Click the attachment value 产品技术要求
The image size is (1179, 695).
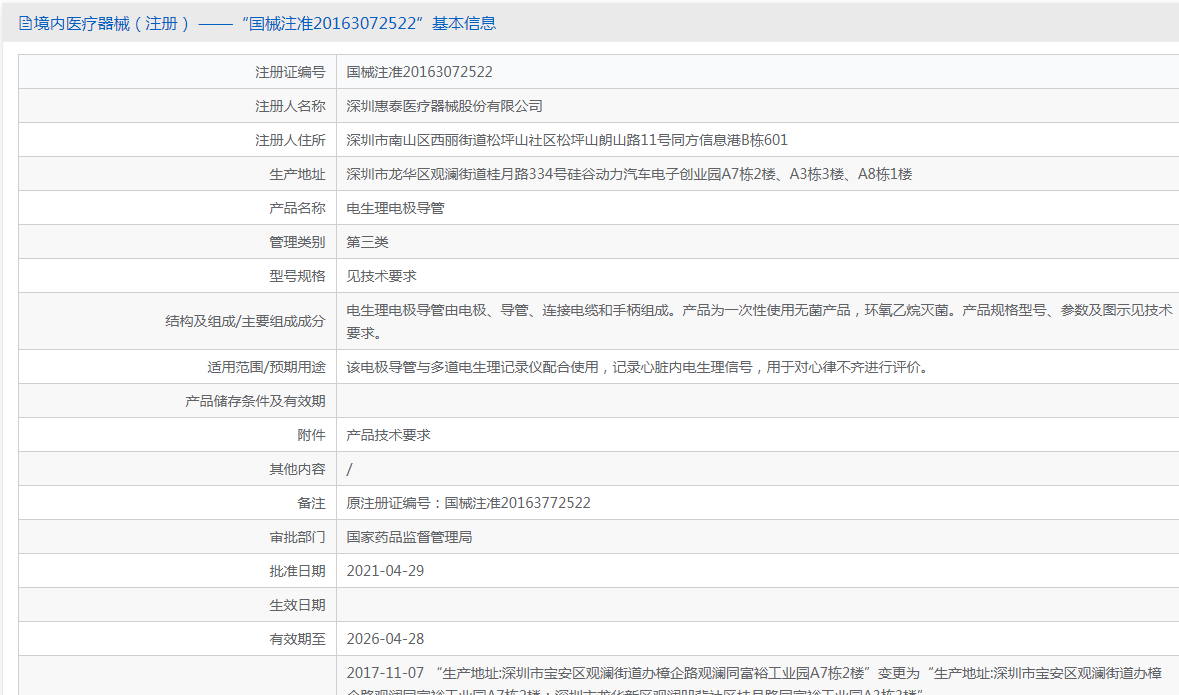(388, 435)
